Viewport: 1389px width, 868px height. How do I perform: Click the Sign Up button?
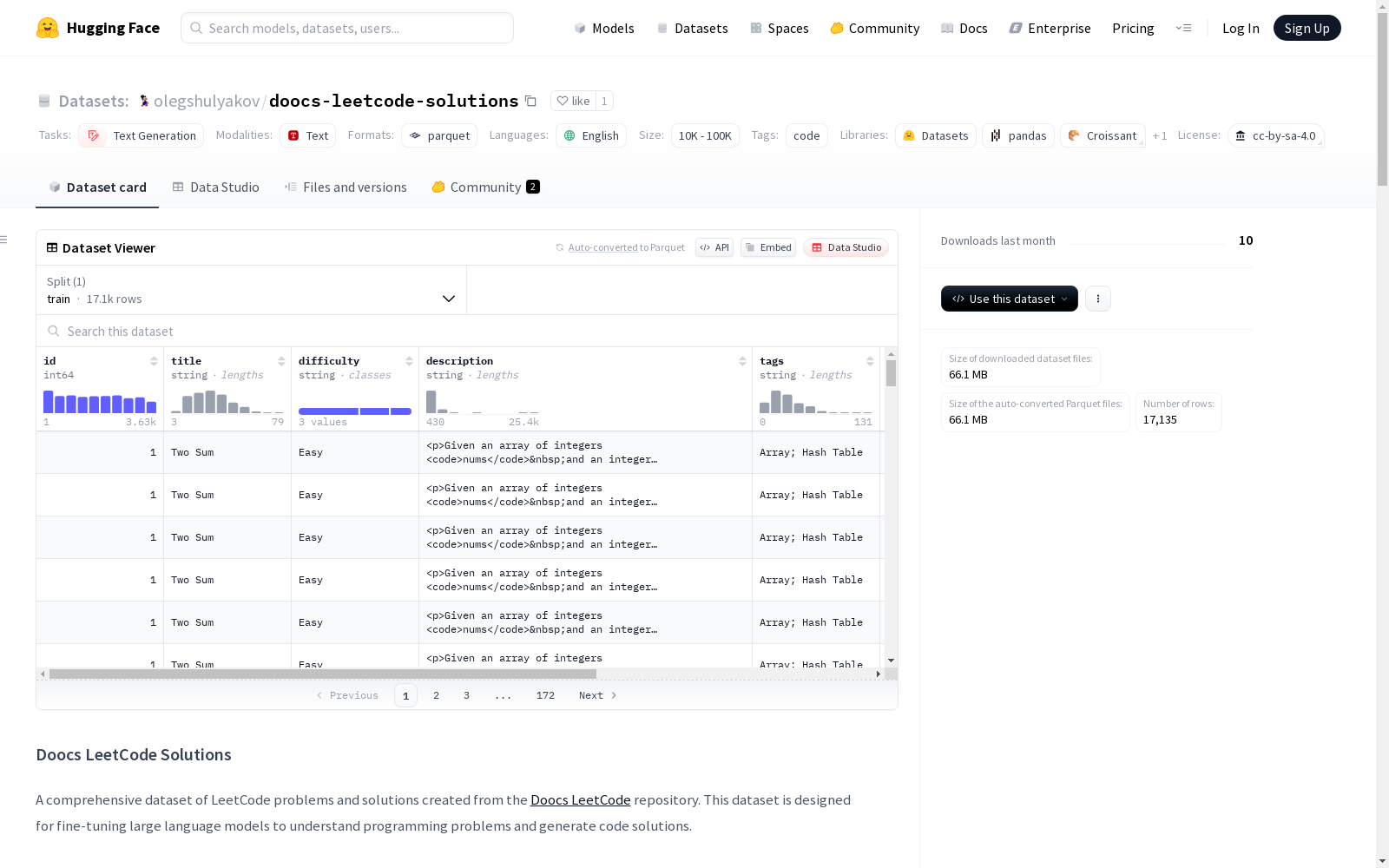1307,28
